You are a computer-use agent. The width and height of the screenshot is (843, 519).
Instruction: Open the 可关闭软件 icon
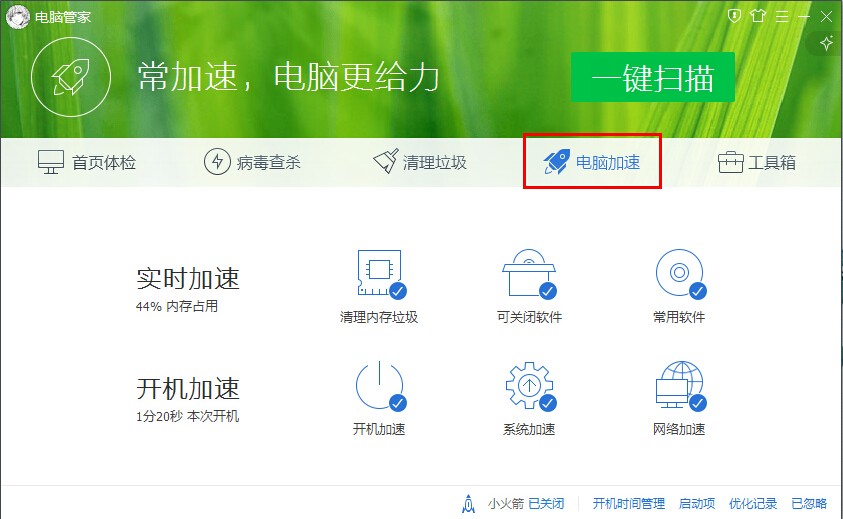529,274
